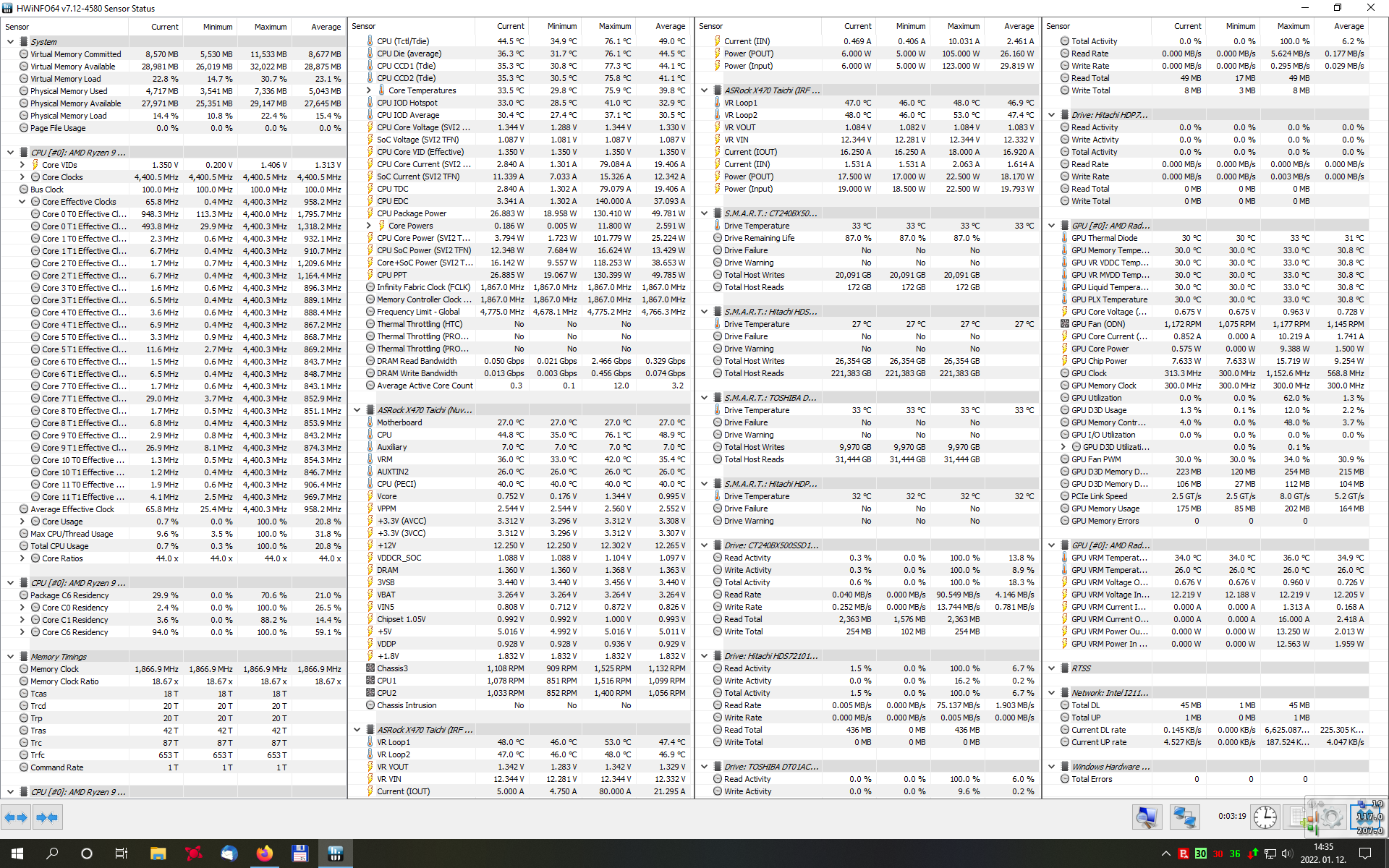The width and height of the screenshot is (1389, 868).
Task: Collapse the Network: Intel I211 group
Action: [x=1052, y=693]
